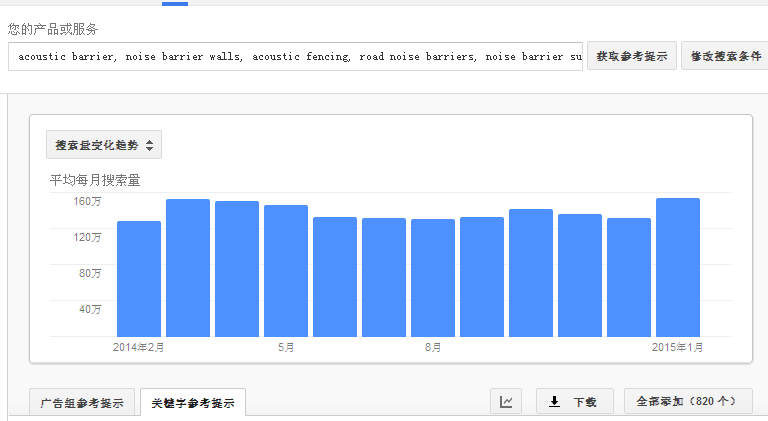Click the 获取参考提示 button
Viewport: 768px width, 421px height.
tap(632, 56)
